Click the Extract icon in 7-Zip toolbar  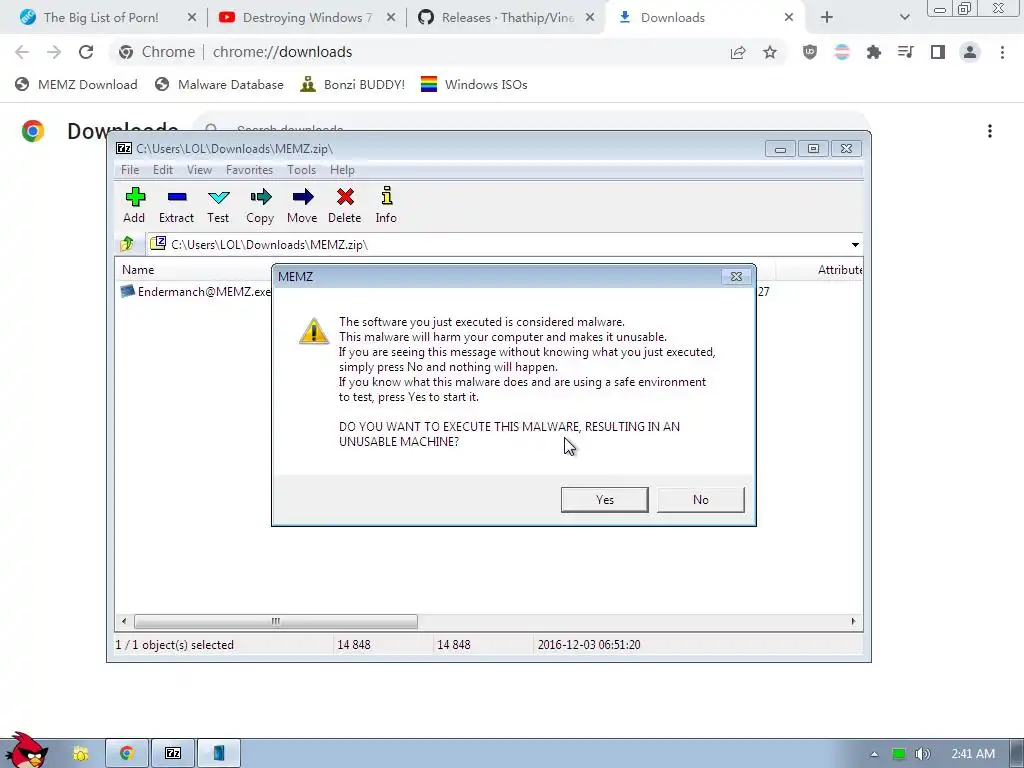[x=176, y=205]
